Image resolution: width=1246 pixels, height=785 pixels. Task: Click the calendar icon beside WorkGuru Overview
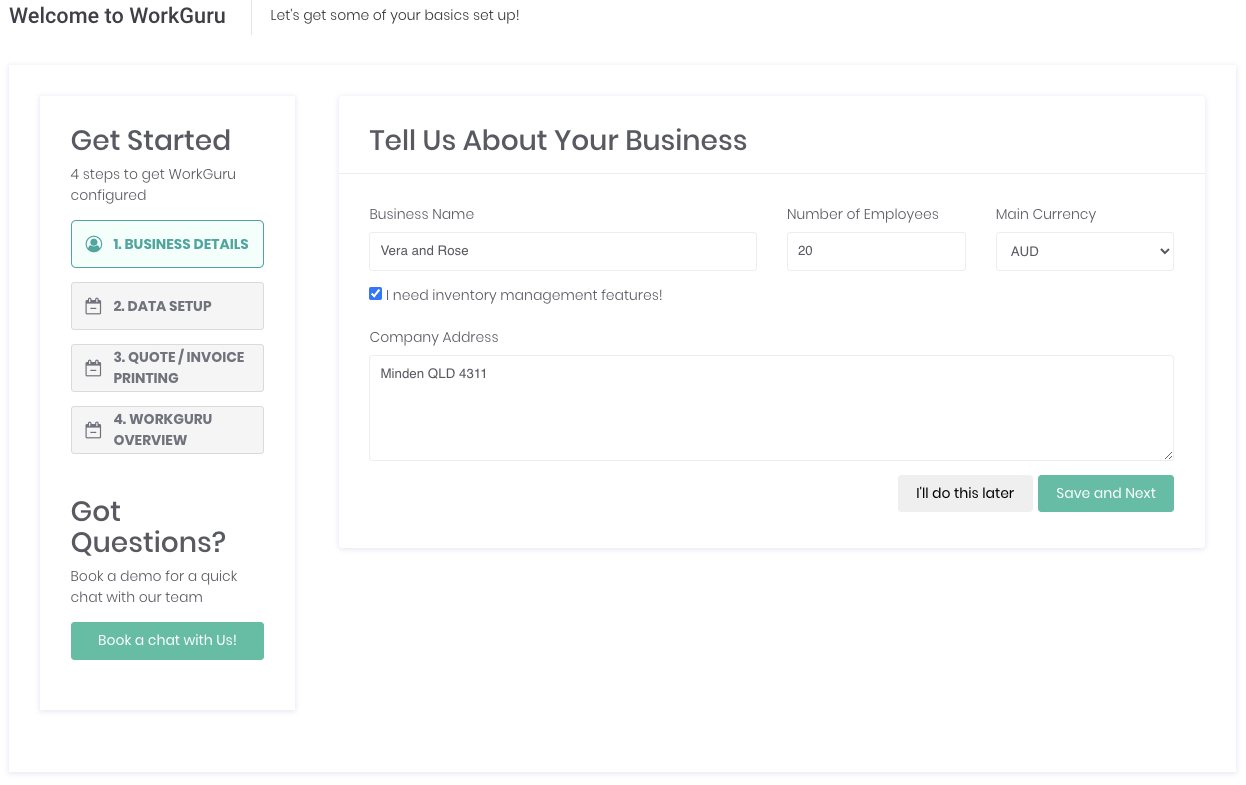coord(93,430)
